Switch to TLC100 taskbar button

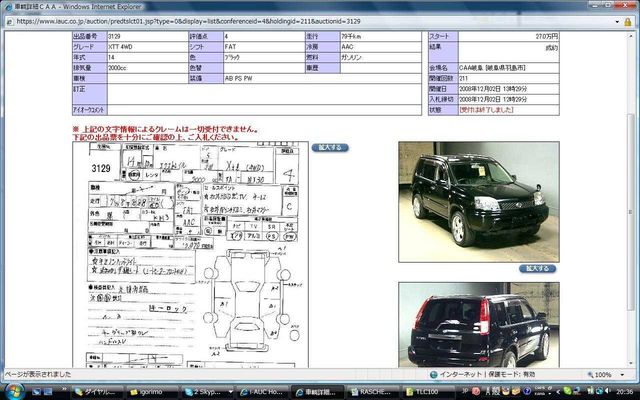pos(429,392)
